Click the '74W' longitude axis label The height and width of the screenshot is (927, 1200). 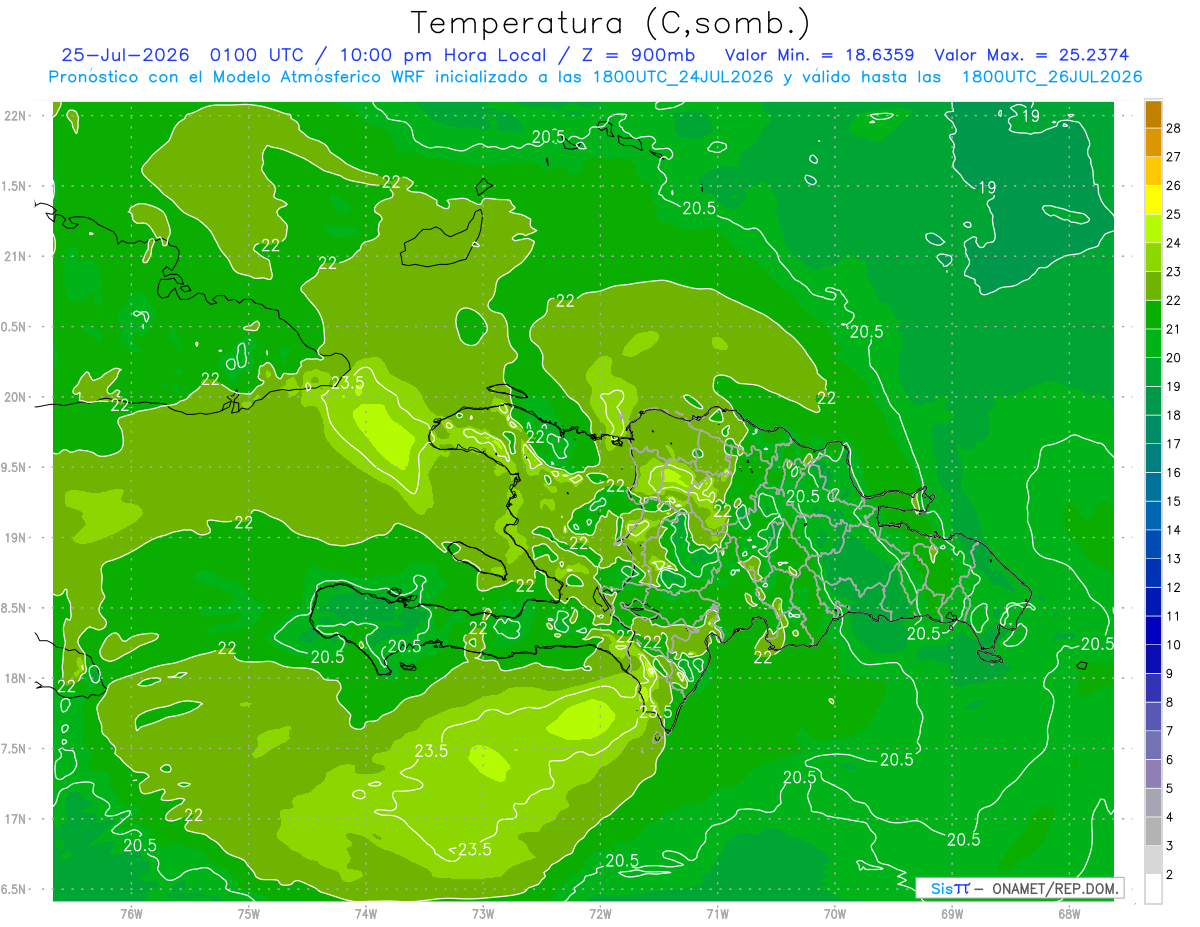[x=365, y=914]
